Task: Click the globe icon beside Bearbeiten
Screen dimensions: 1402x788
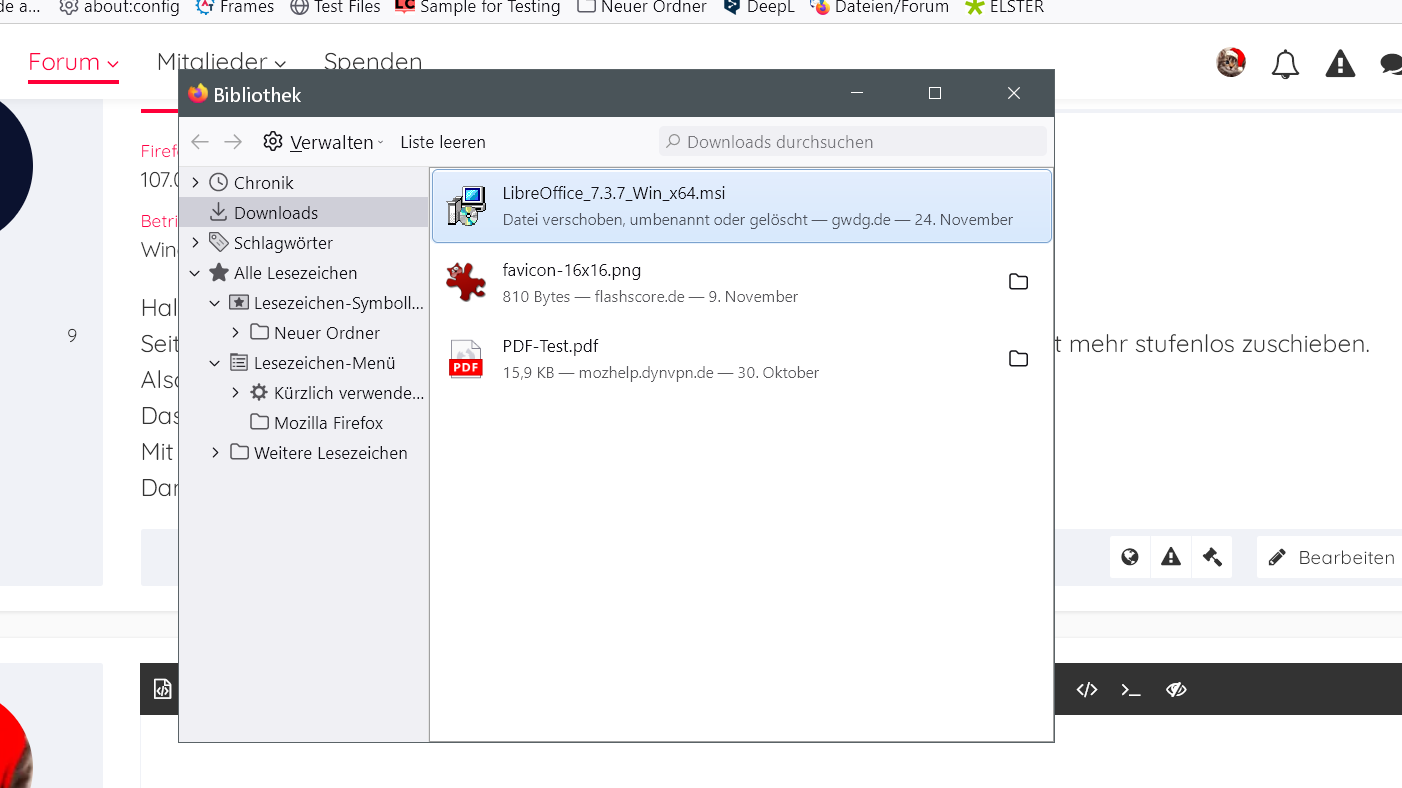Action: click(x=1130, y=557)
